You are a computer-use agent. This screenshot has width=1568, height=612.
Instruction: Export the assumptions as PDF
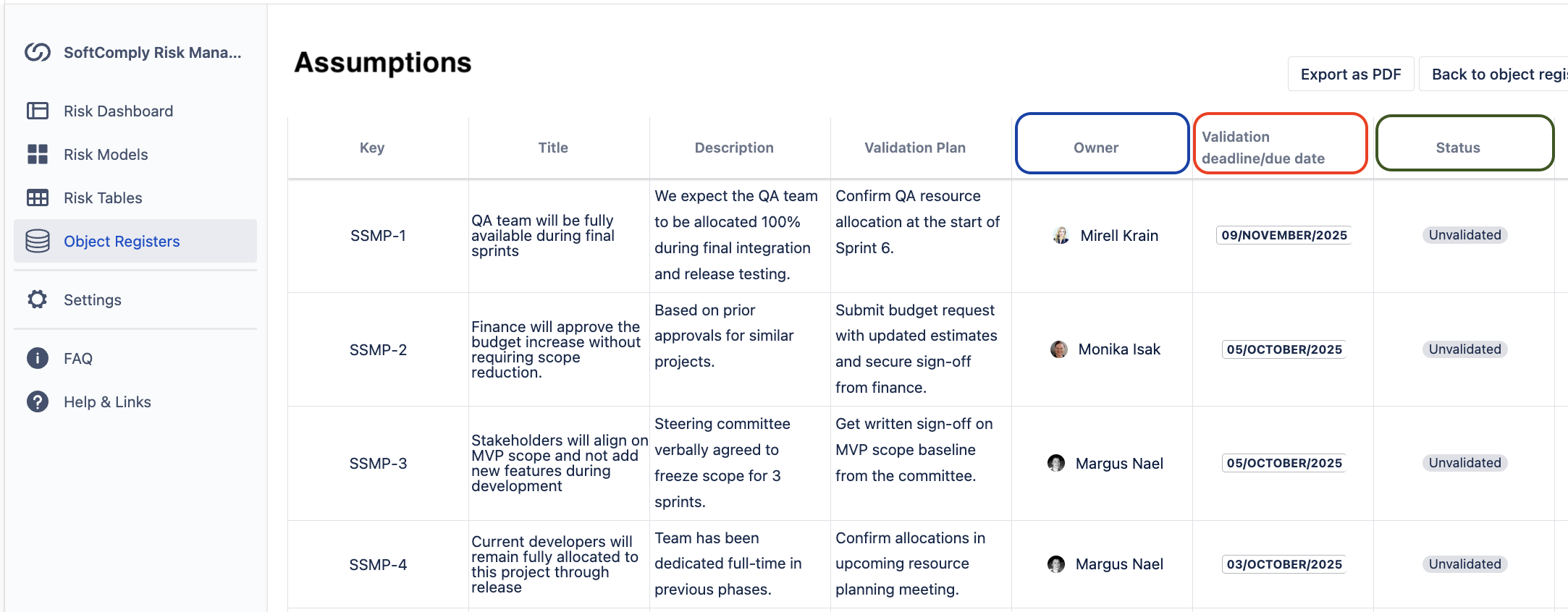1350,75
